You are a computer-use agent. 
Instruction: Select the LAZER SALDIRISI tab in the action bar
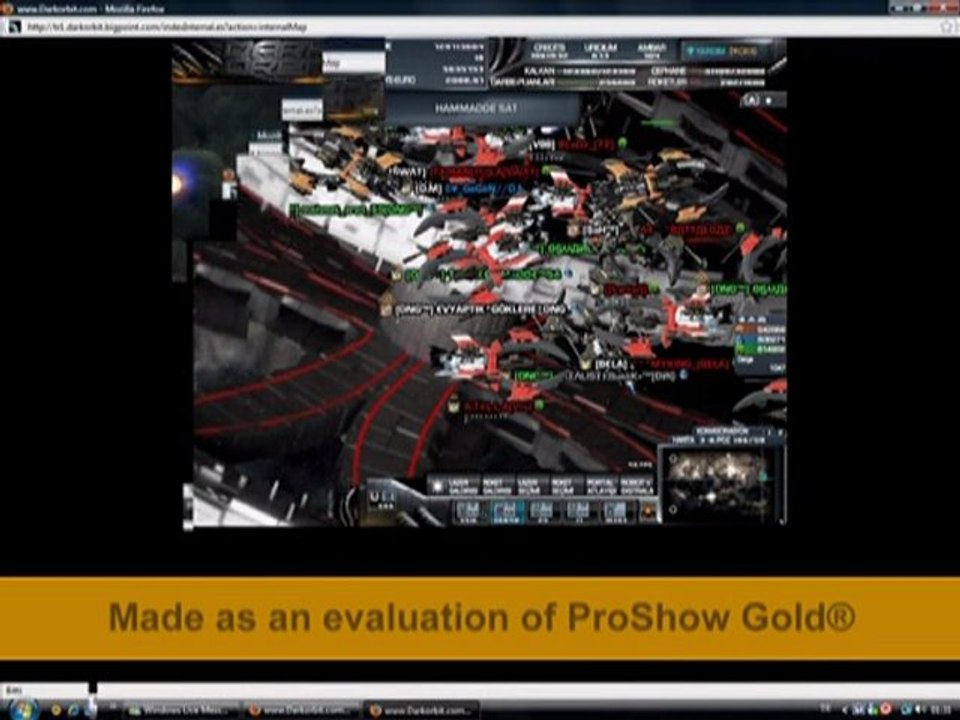click(462, 487)
